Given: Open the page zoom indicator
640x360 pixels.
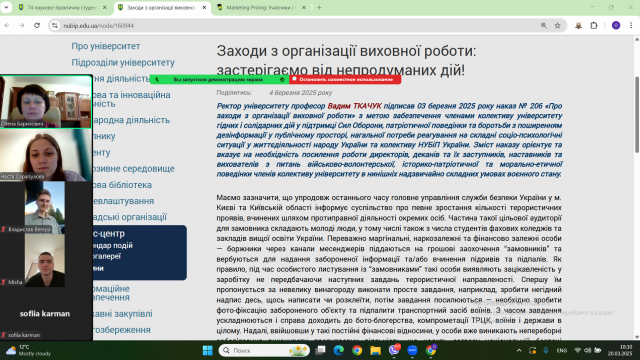Looking at the screenshot, I should coord(544,25).
